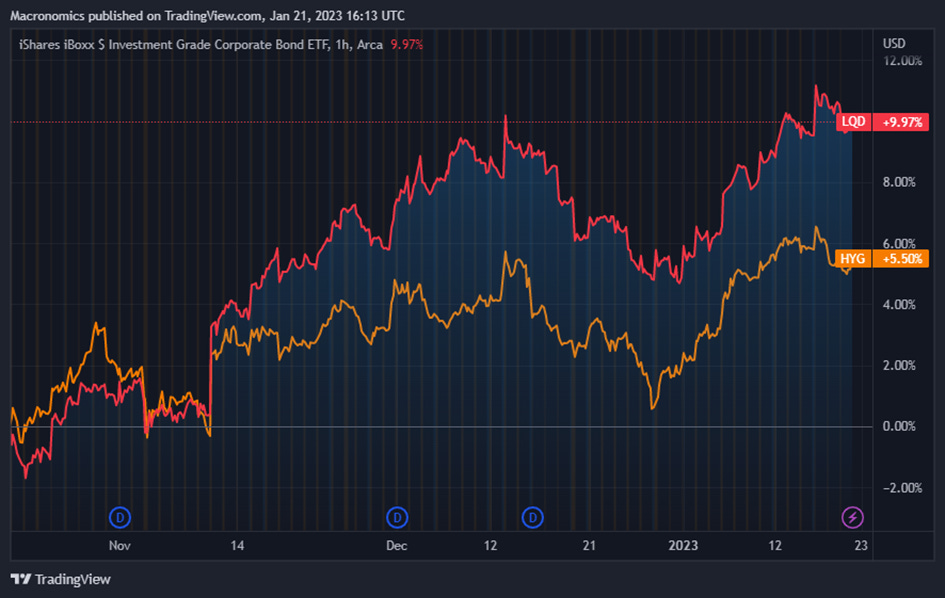The height and width of the screenshot is (598, 945).
Task: Click the 2.00% axis label
Action: click(x=899, y=365)
